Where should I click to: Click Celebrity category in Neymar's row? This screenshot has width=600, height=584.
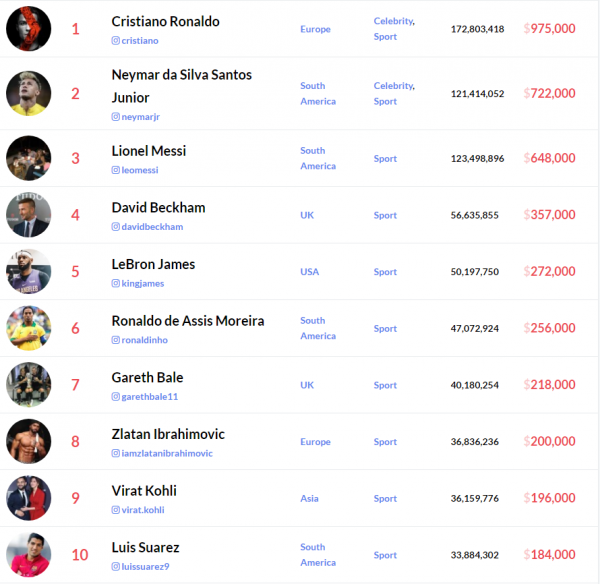[394, 86]
